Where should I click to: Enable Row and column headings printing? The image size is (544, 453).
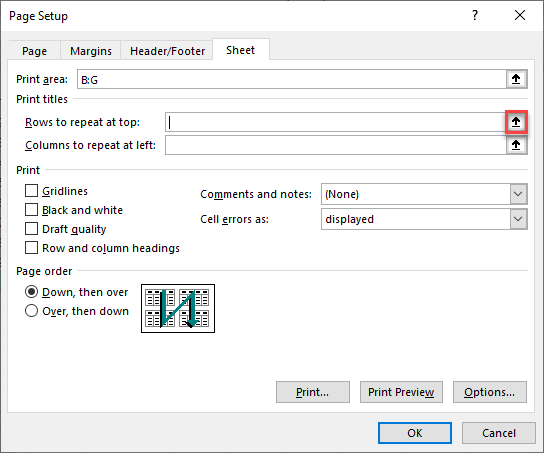[32, 248]
